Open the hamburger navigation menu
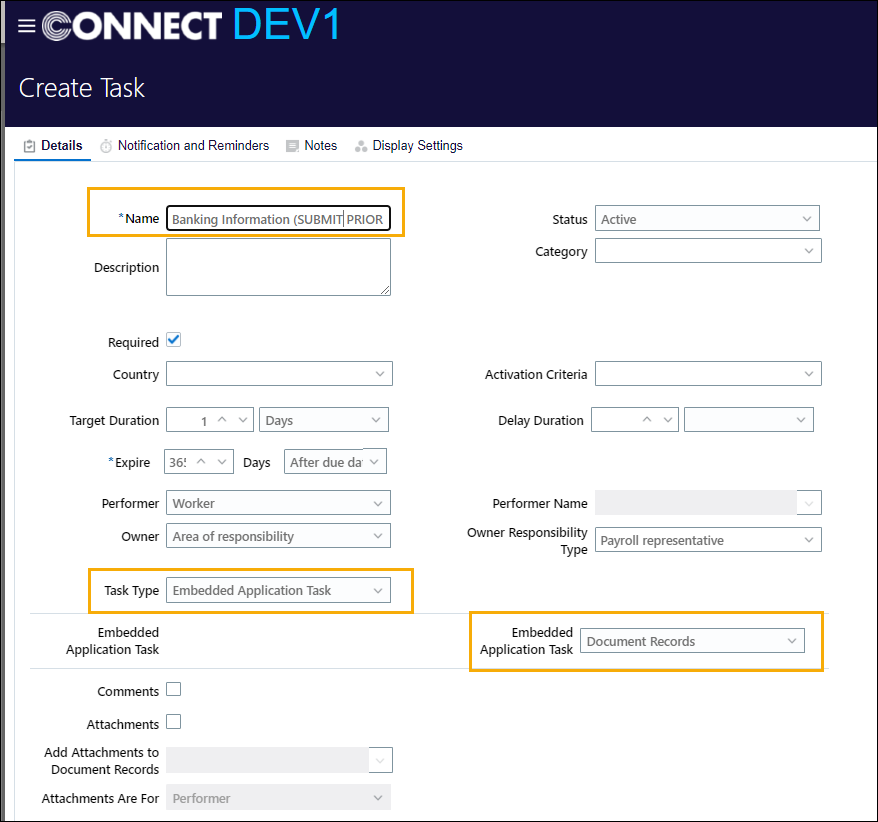The image size is (878, 822). tap(26, 26)
